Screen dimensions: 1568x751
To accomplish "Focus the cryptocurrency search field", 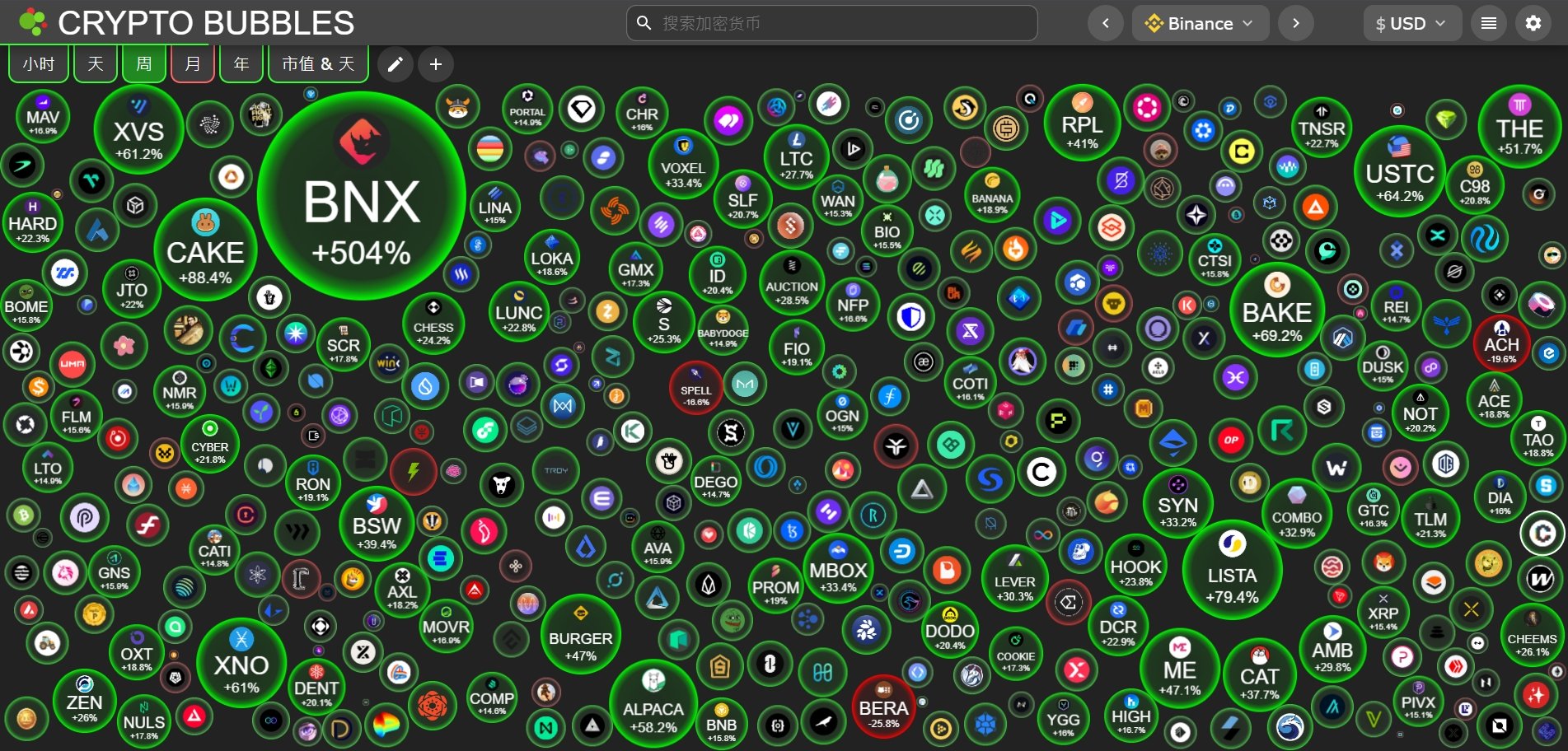I will [831, 23].
